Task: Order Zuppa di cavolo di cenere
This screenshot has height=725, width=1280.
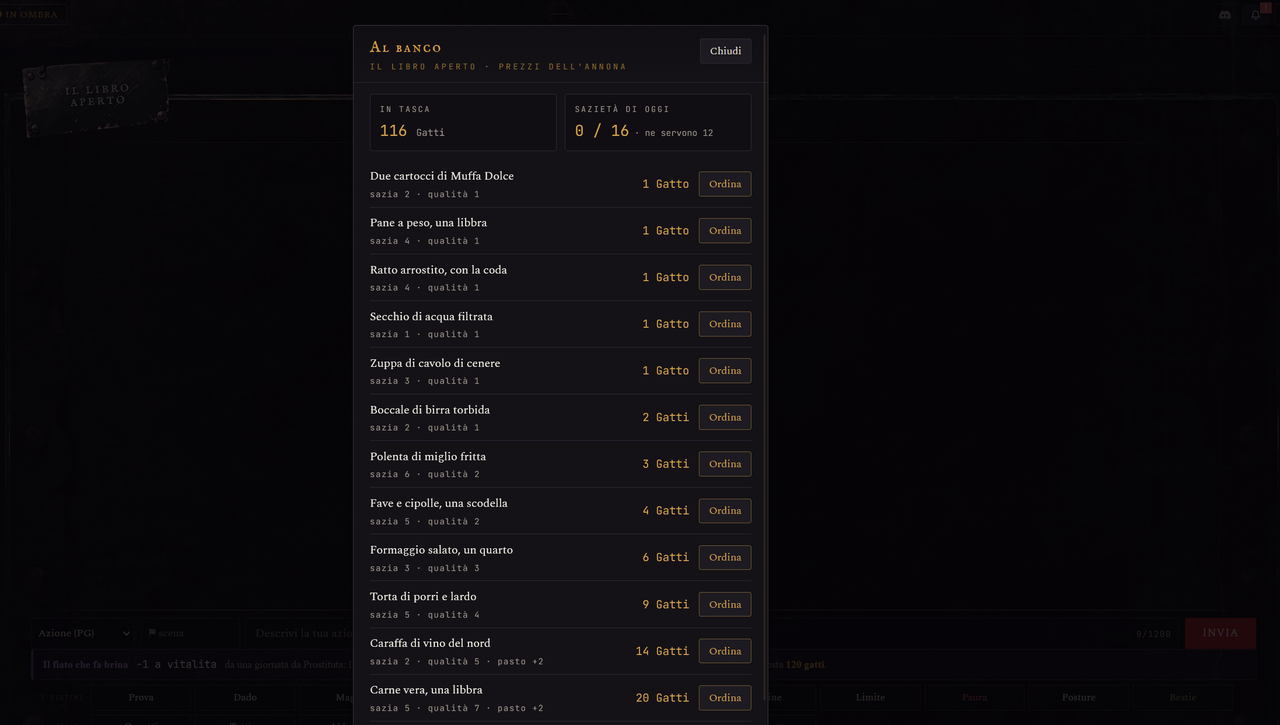Action: click(x=725, y=371)
